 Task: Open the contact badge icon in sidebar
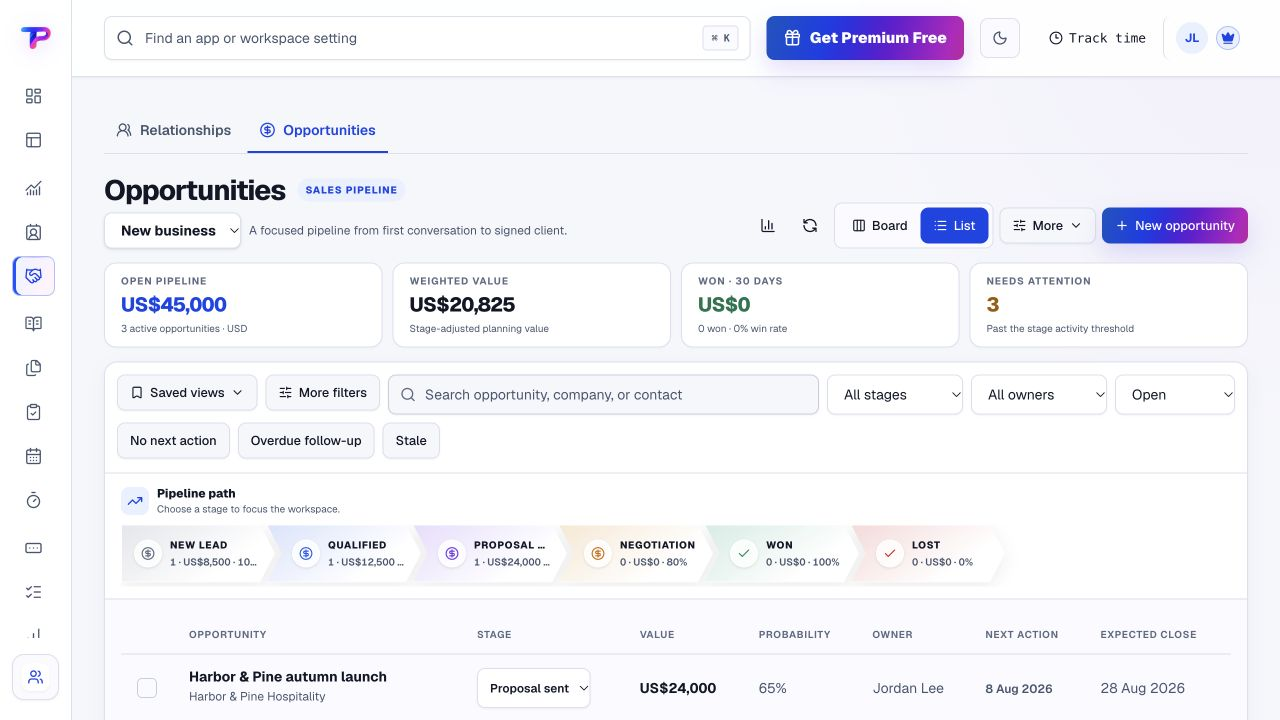[33, 232]
